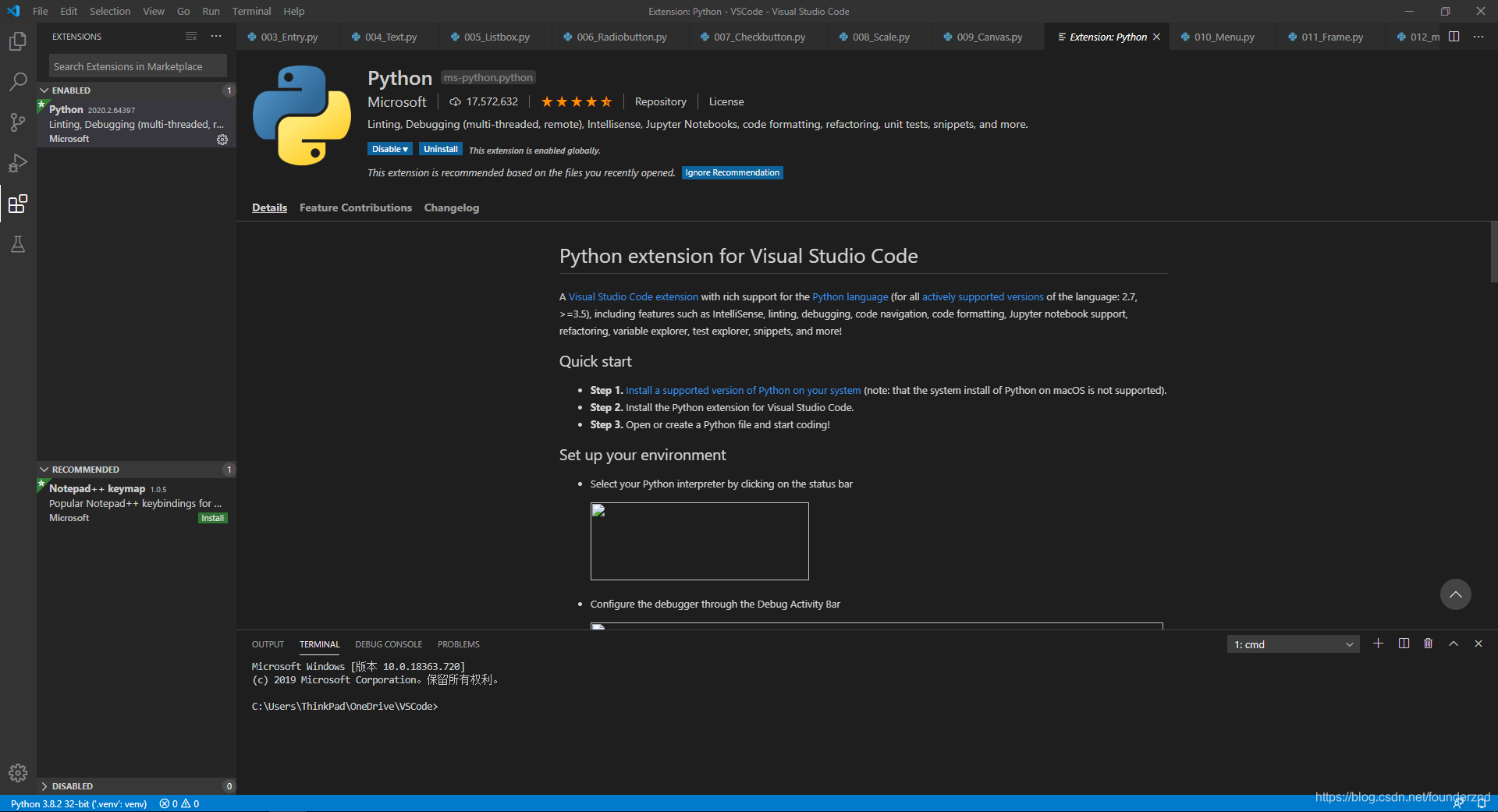Open the Search view in activity bar
This screenshot has width=1498, height=812.
[x=17, y=82]
